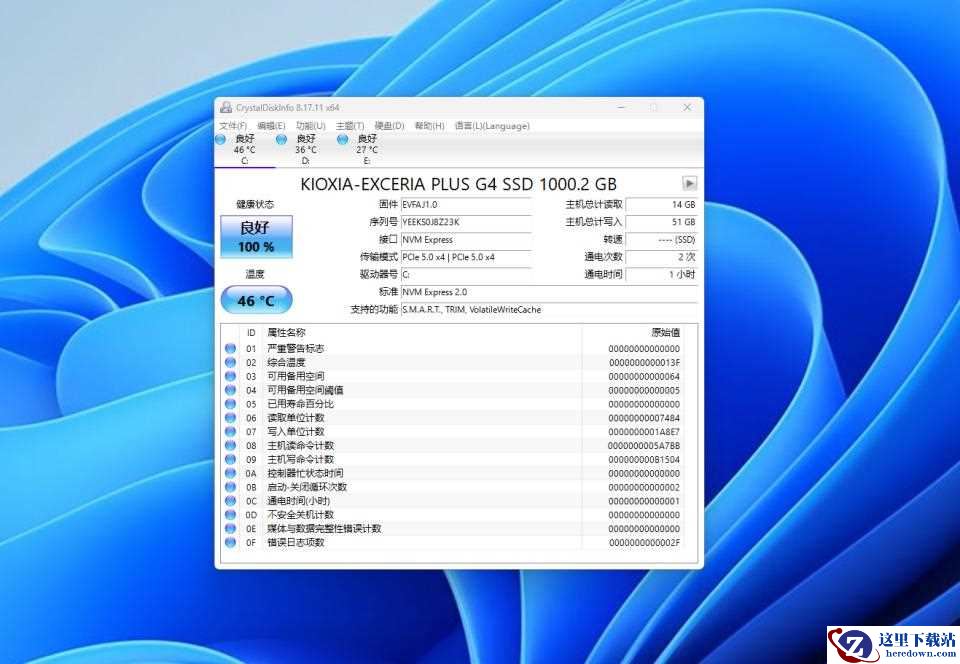This screenshot has width=960, height=664.
Task: Click status icon of attribute 07 写入单位计数
Action: 230,431
